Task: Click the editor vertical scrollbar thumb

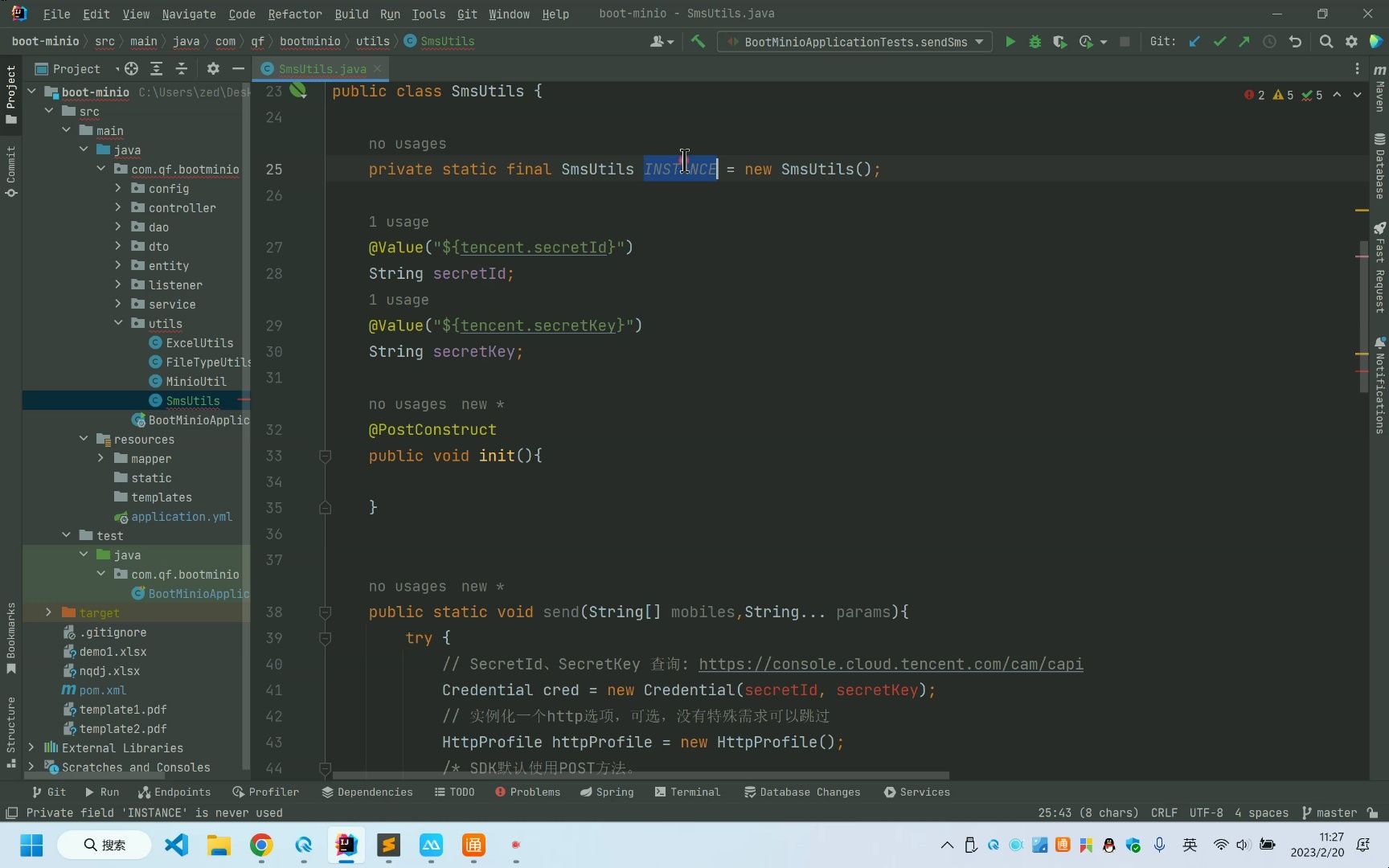Action: click(1362, 315)
